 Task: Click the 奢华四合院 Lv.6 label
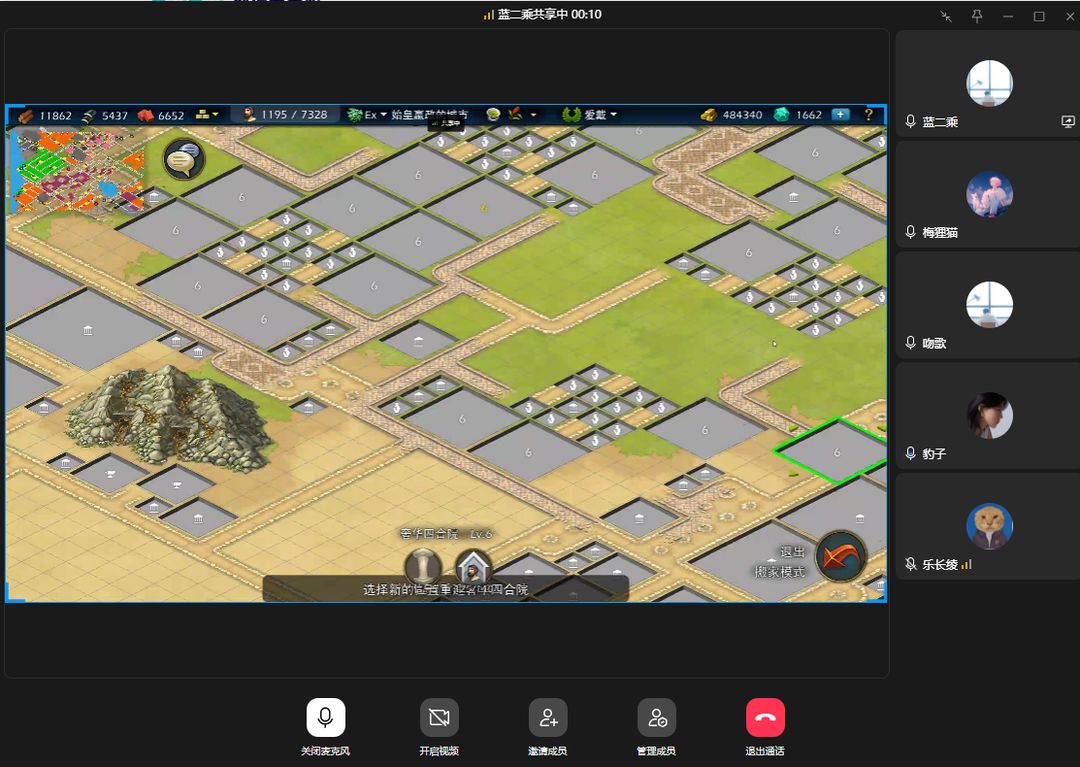(x=446, y=534)
